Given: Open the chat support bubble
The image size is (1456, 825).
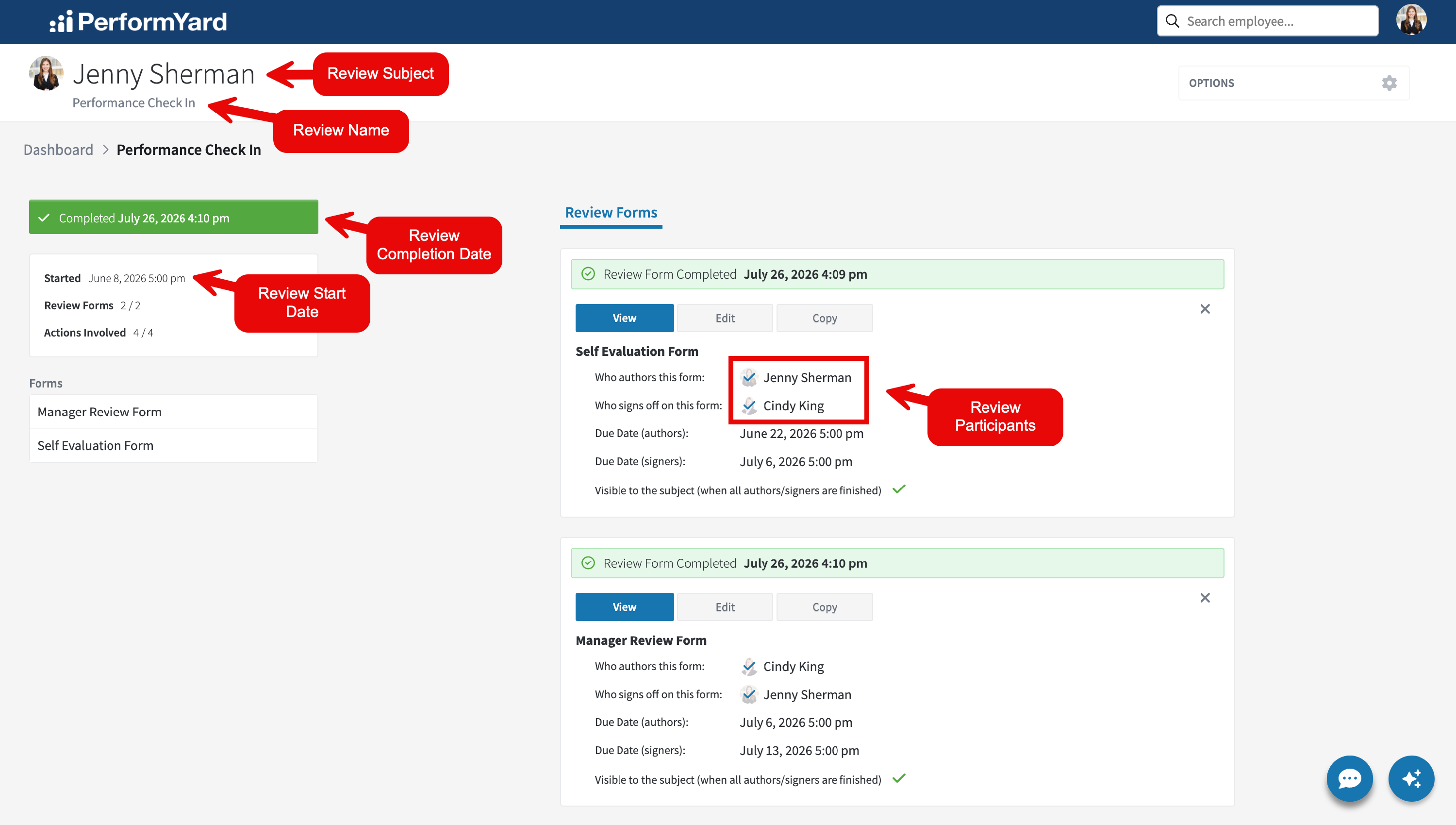Looking at the screenshot, I should tap(1350, 778).
